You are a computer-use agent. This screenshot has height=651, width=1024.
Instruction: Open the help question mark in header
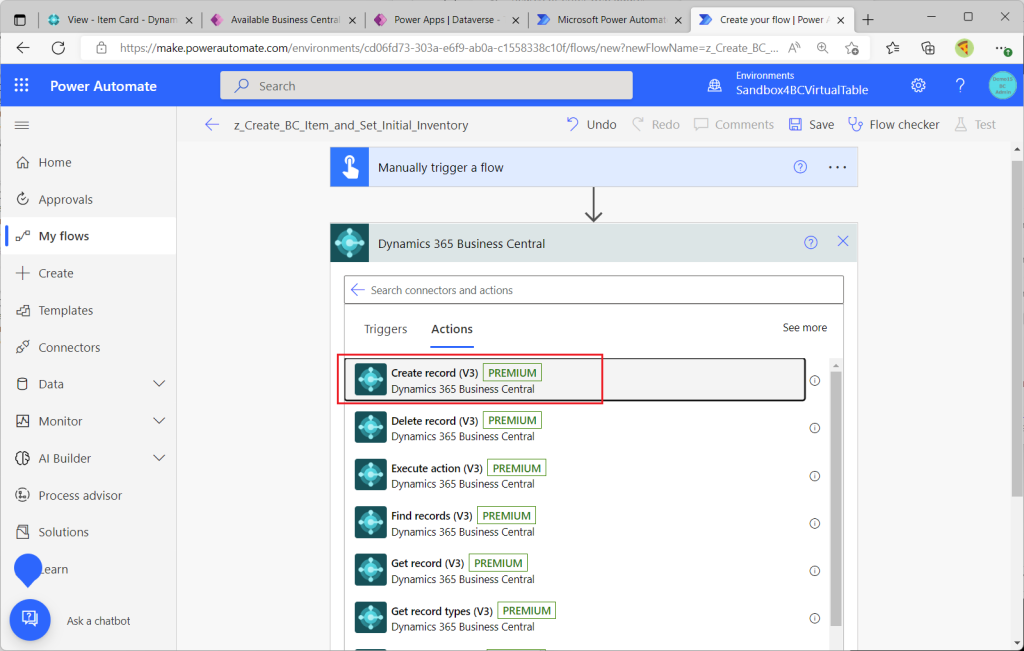[960, 86]
